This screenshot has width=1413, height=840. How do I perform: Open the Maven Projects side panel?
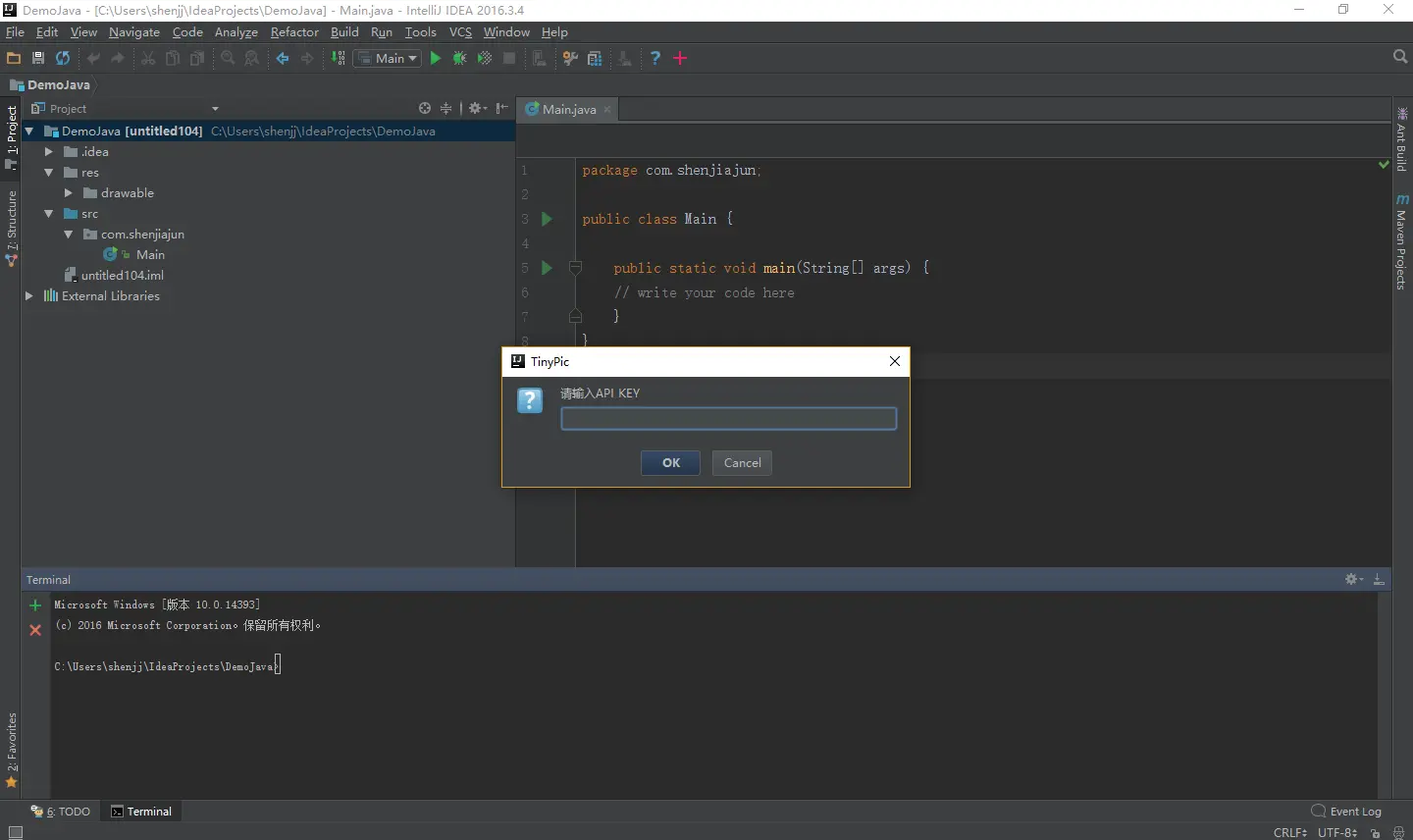coord(1402,241)
